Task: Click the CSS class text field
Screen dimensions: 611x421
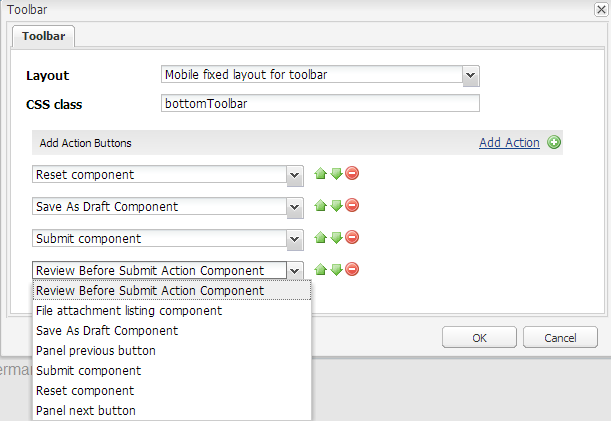Action: (x=320, y=103)
